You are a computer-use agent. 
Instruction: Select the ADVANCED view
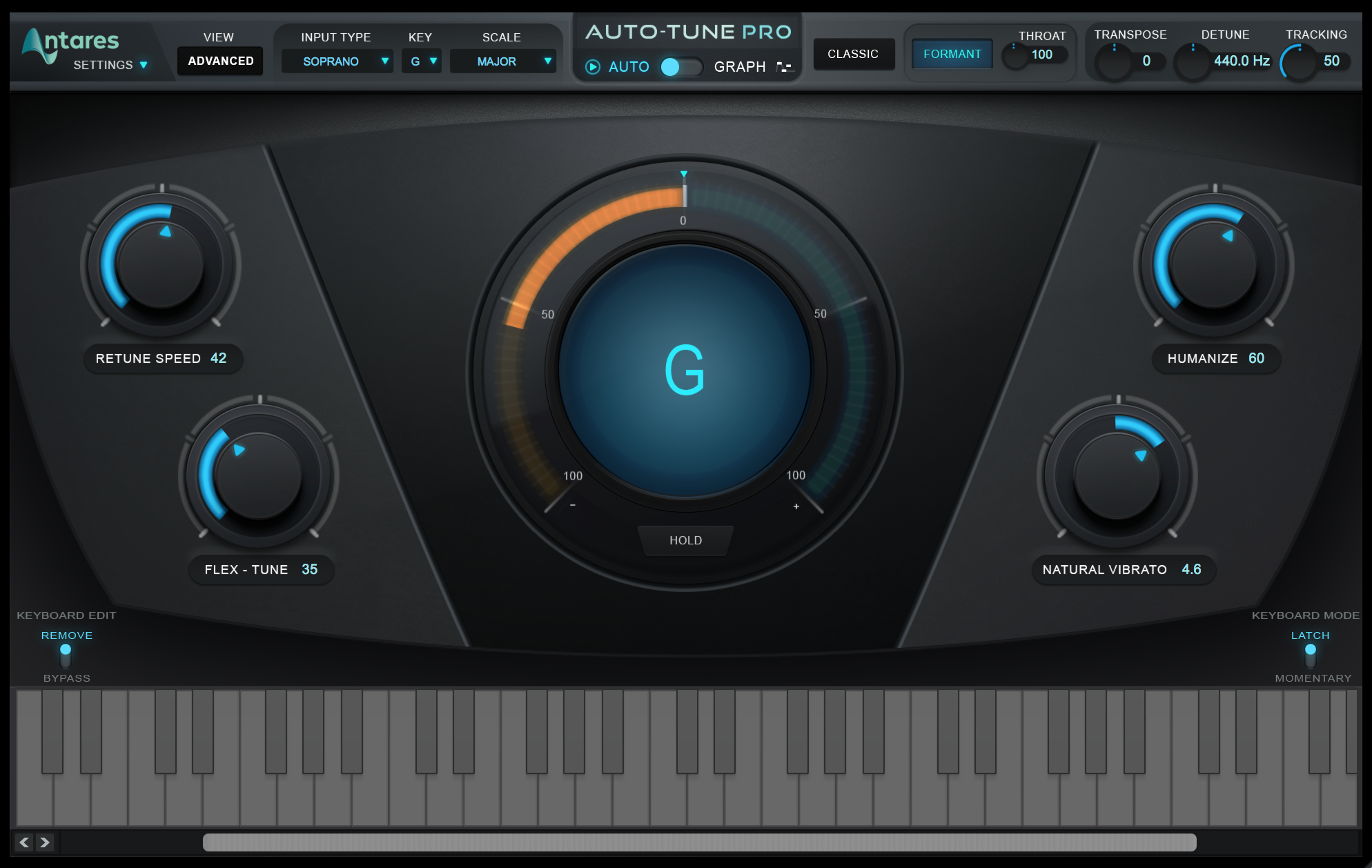tap(219, 61)
